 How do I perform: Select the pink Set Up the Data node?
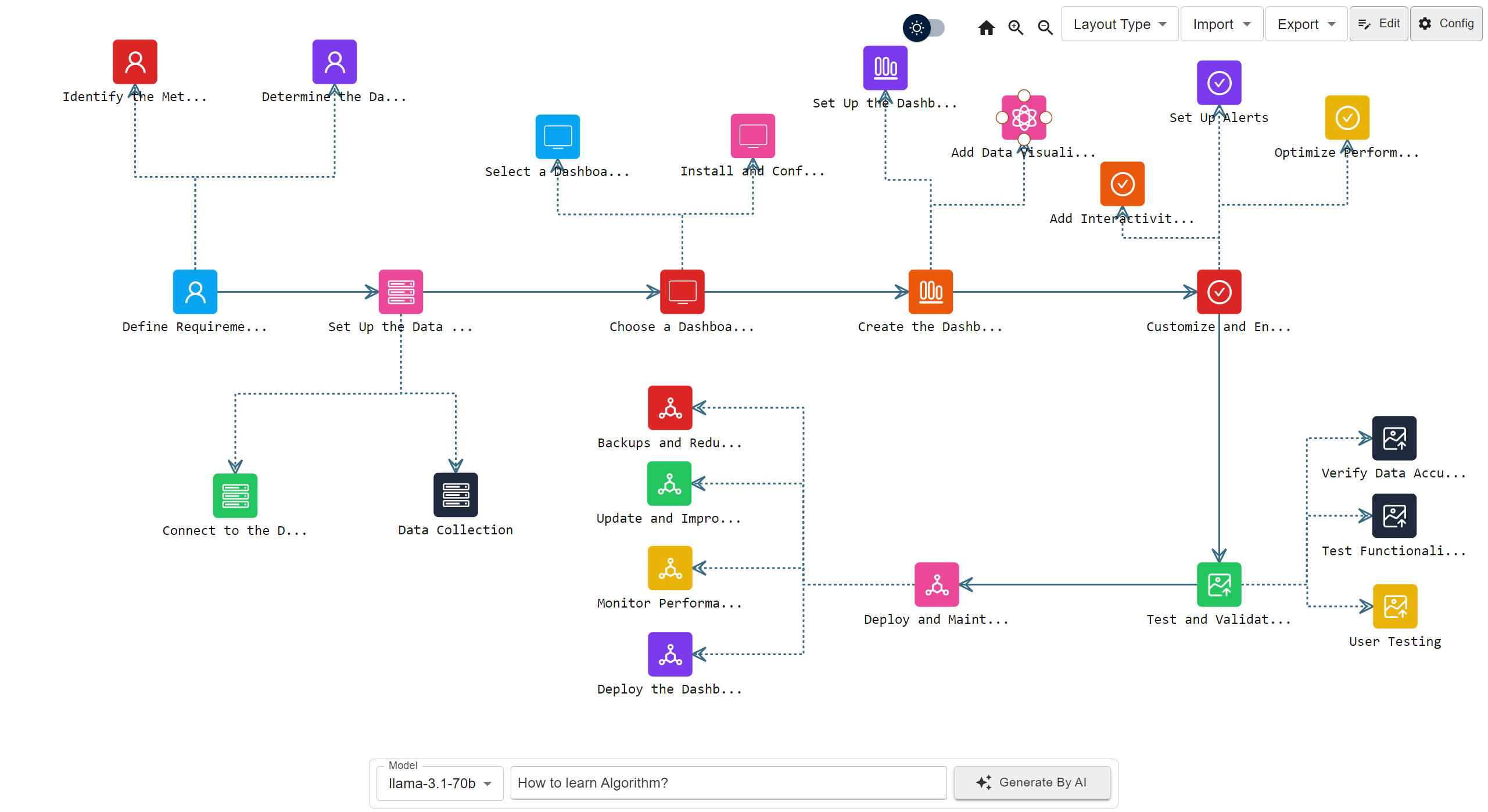point(401,292)
